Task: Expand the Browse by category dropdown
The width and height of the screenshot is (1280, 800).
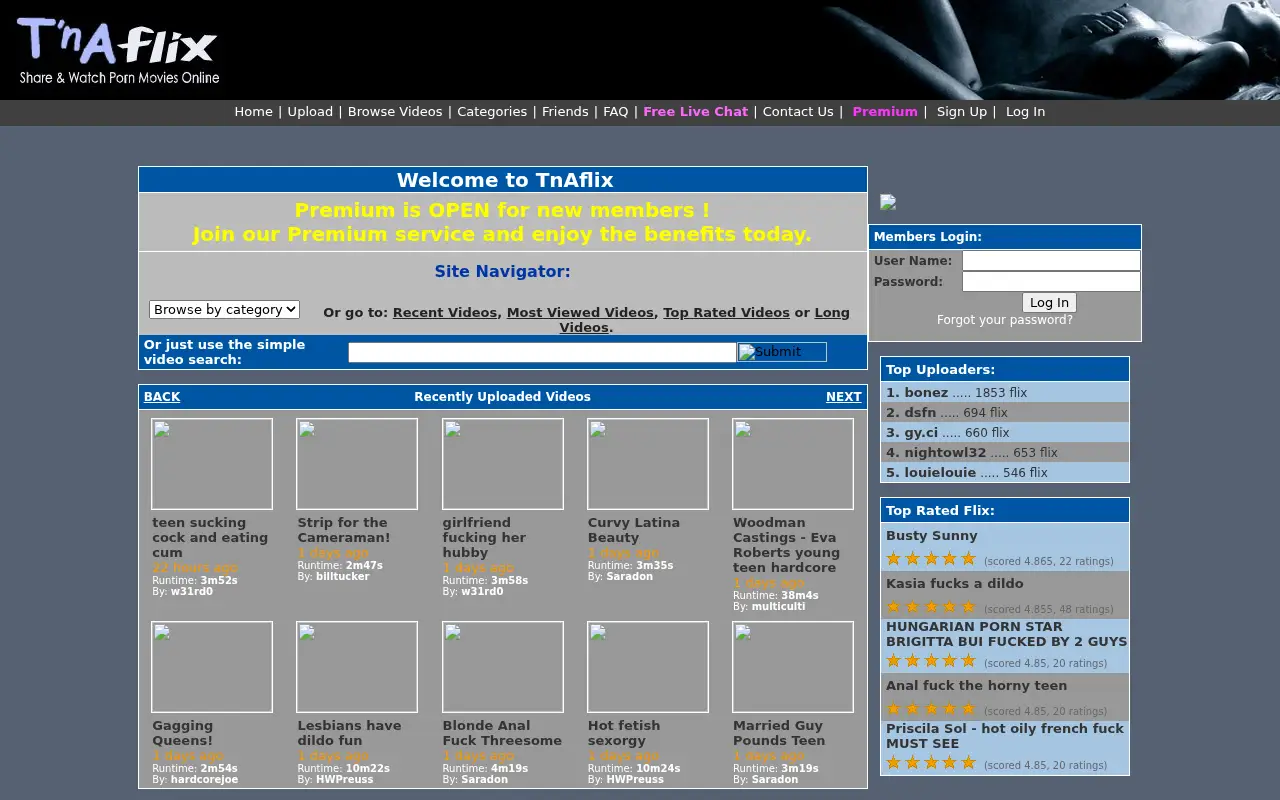Action: [x=224, y=310]
